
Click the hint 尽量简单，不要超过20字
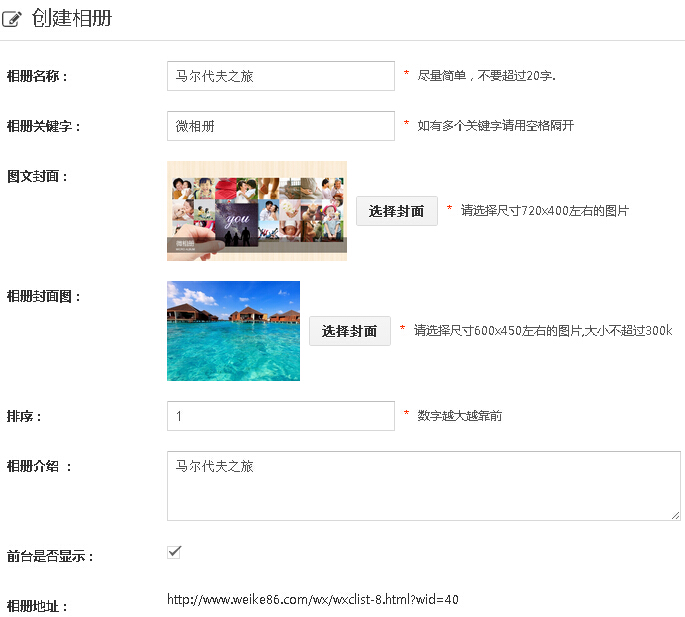486,76
